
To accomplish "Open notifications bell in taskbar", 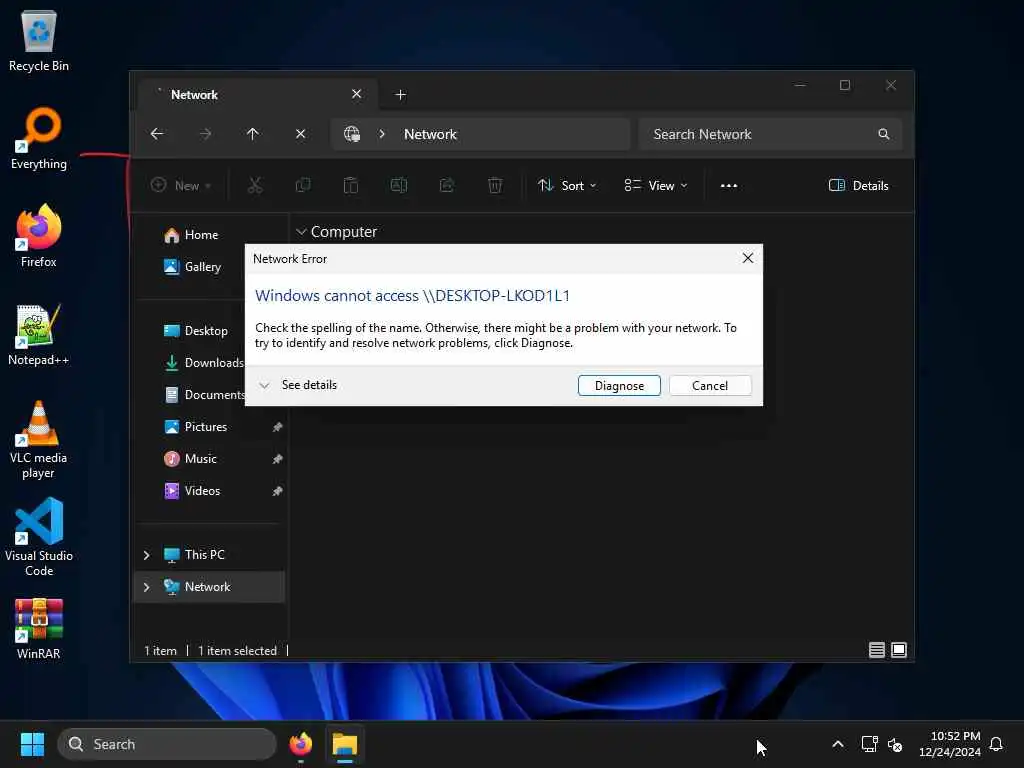I will click(x=996, y=744).
